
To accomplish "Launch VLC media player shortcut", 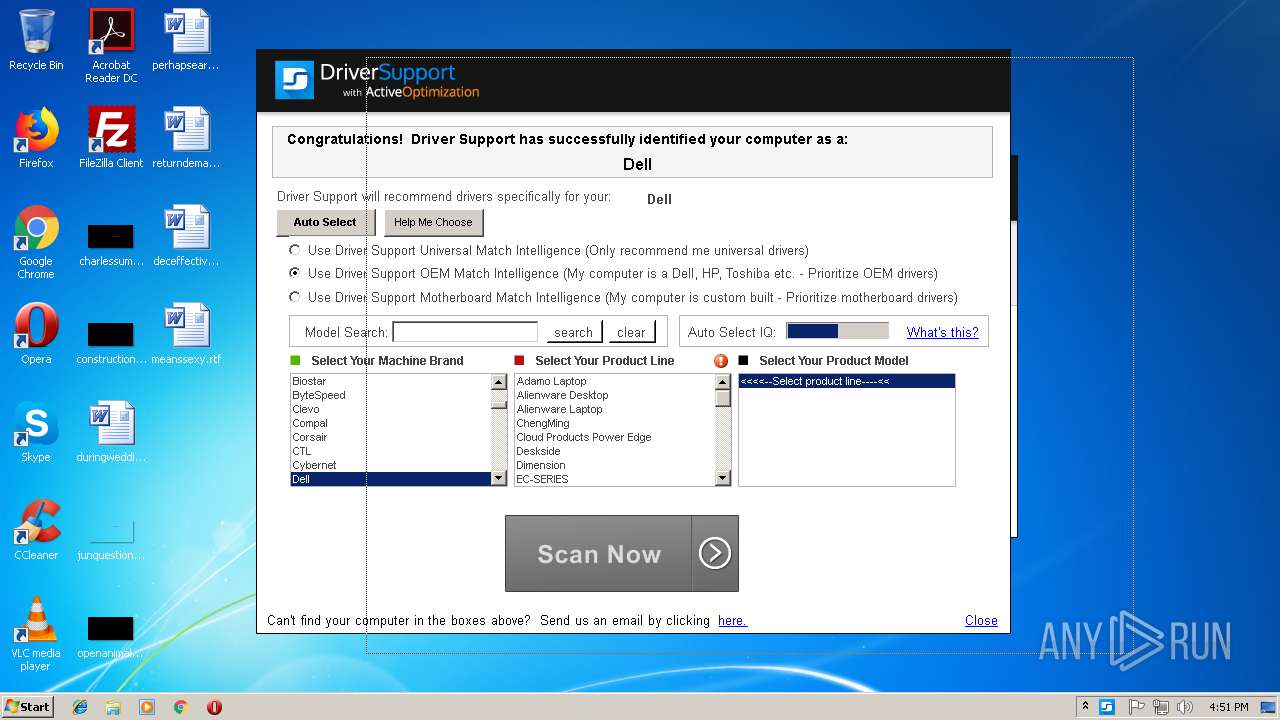I will click(36, 634).
